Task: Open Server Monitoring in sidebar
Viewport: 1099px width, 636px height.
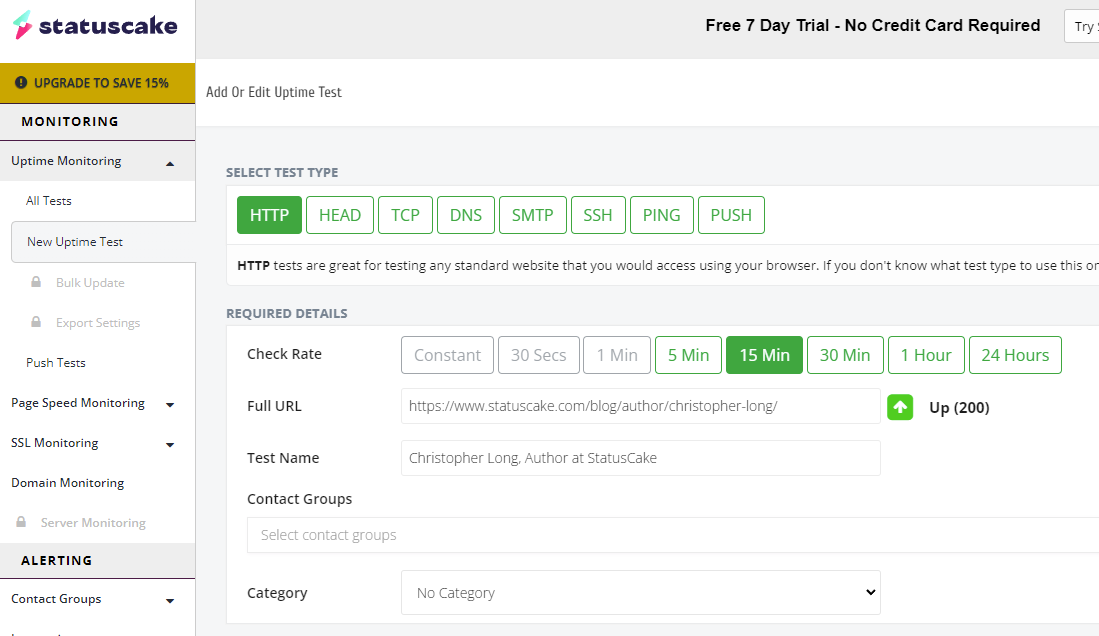Action: click(x=93, y=522)
